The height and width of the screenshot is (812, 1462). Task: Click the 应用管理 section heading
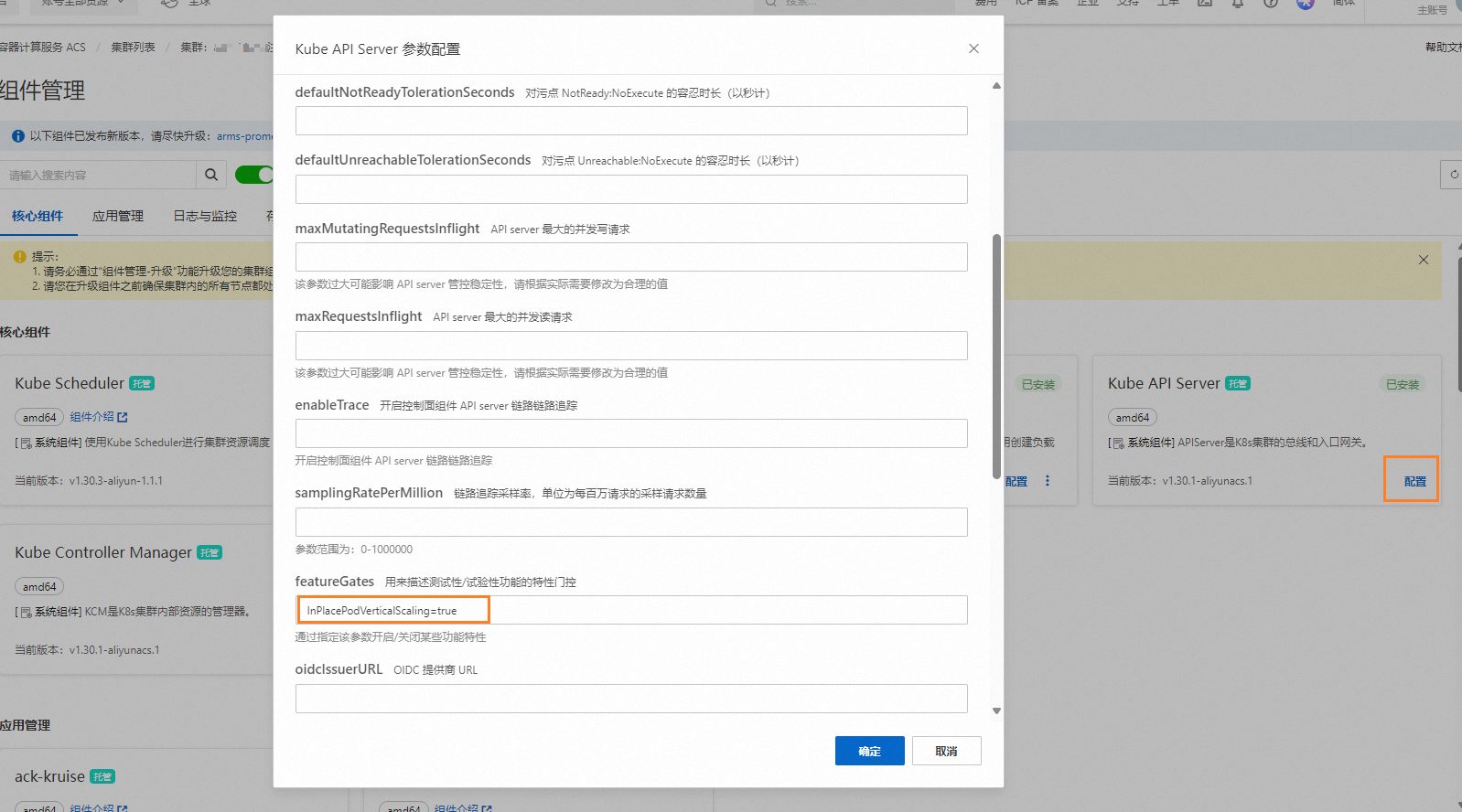[x=25, y=725]
